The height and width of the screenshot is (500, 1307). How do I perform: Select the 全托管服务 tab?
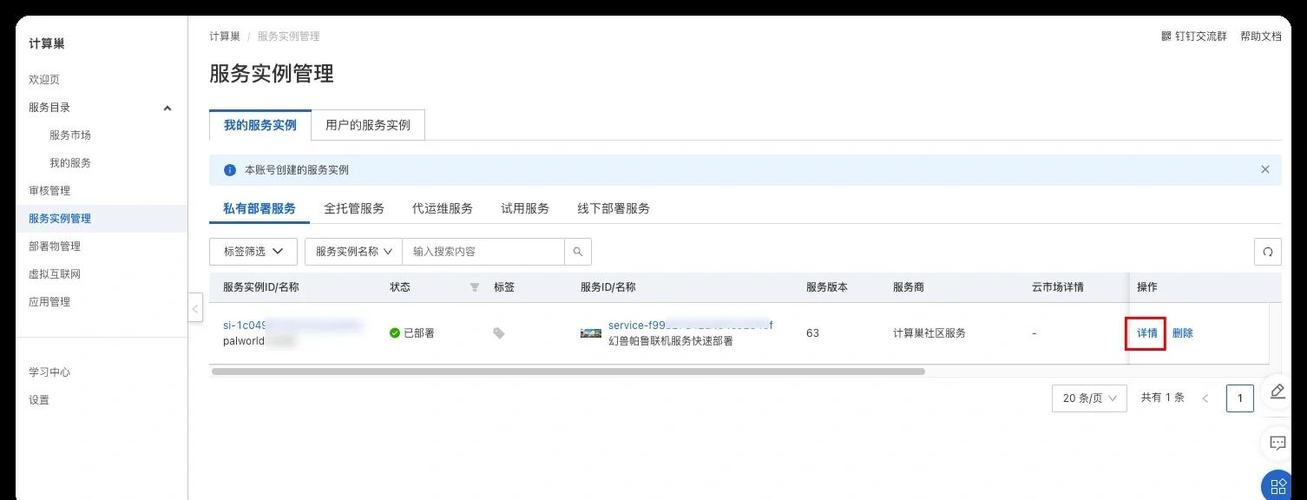[x=354, y=208]
